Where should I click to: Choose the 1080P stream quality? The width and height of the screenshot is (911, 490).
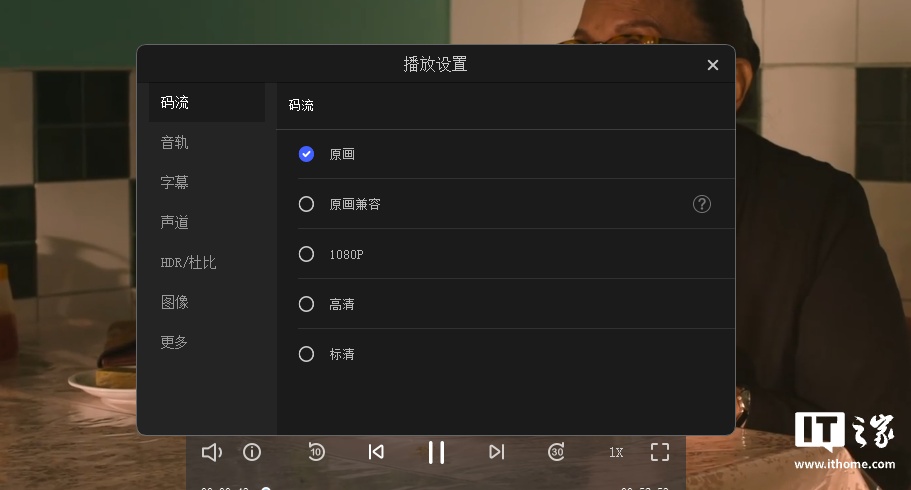coord(307,254)
